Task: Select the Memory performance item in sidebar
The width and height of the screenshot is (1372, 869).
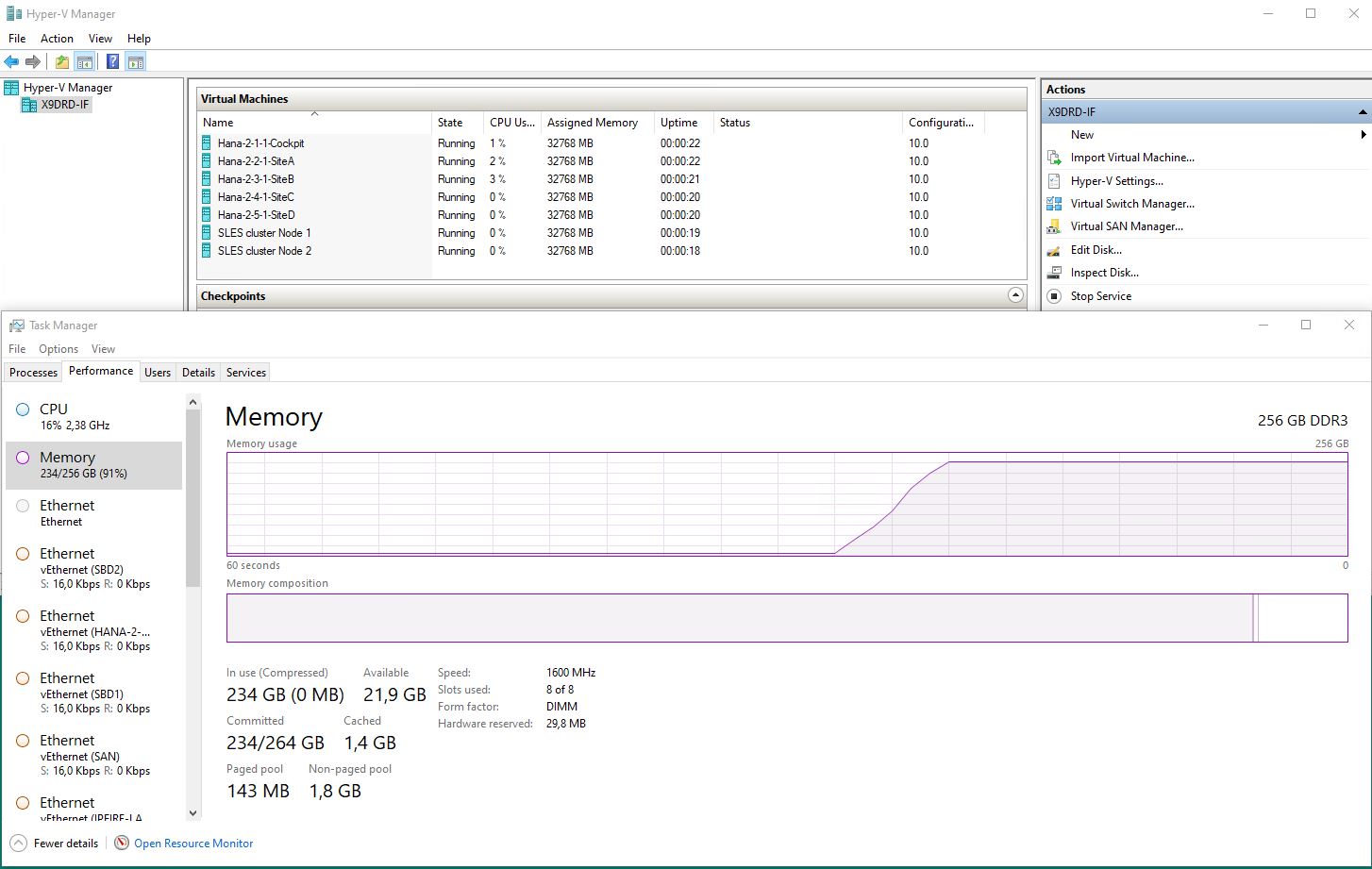Action: coord(94,465)
